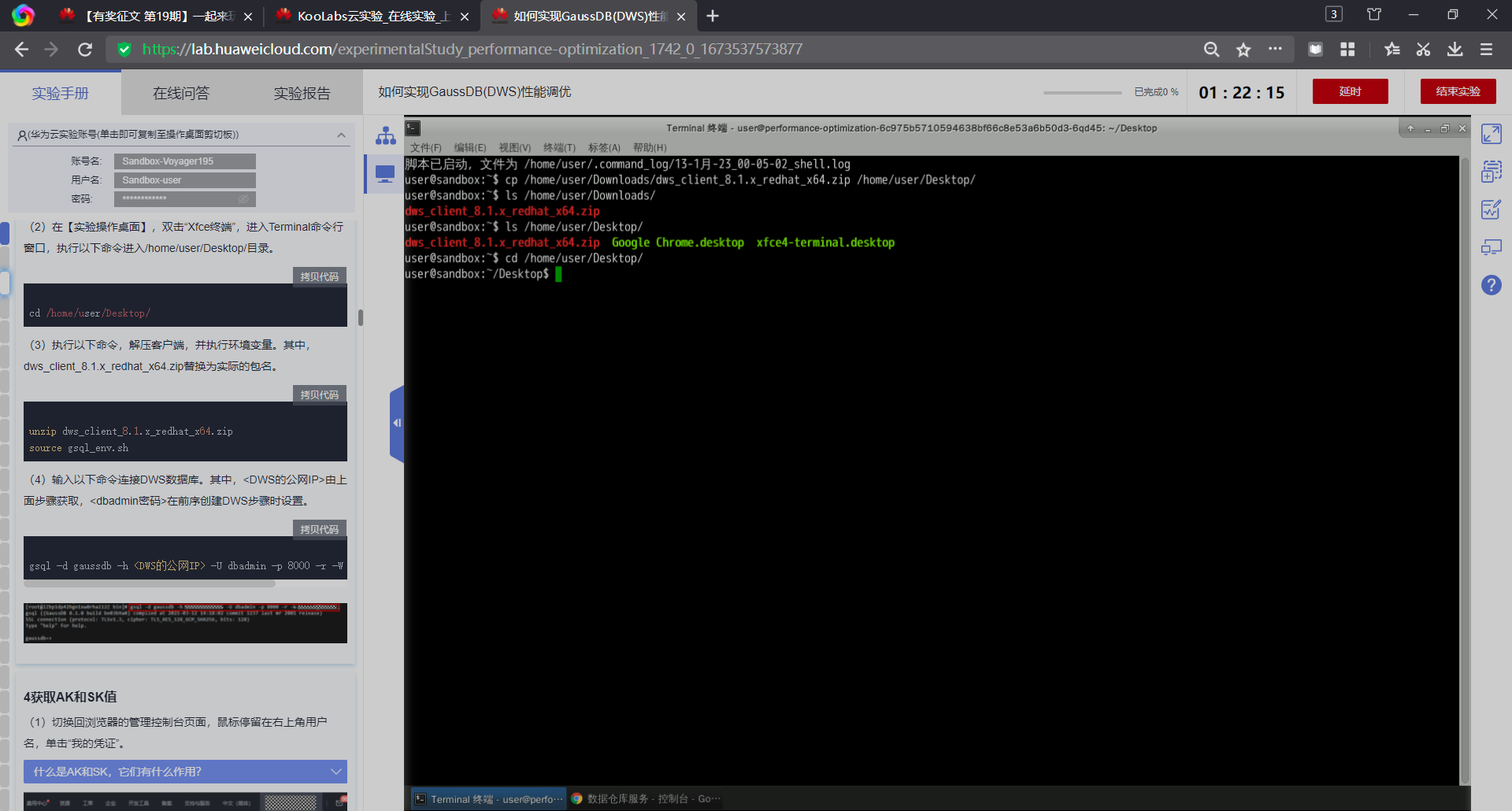
Task: Copy the username Sandbox-user field
Action: tap(185, 180)
